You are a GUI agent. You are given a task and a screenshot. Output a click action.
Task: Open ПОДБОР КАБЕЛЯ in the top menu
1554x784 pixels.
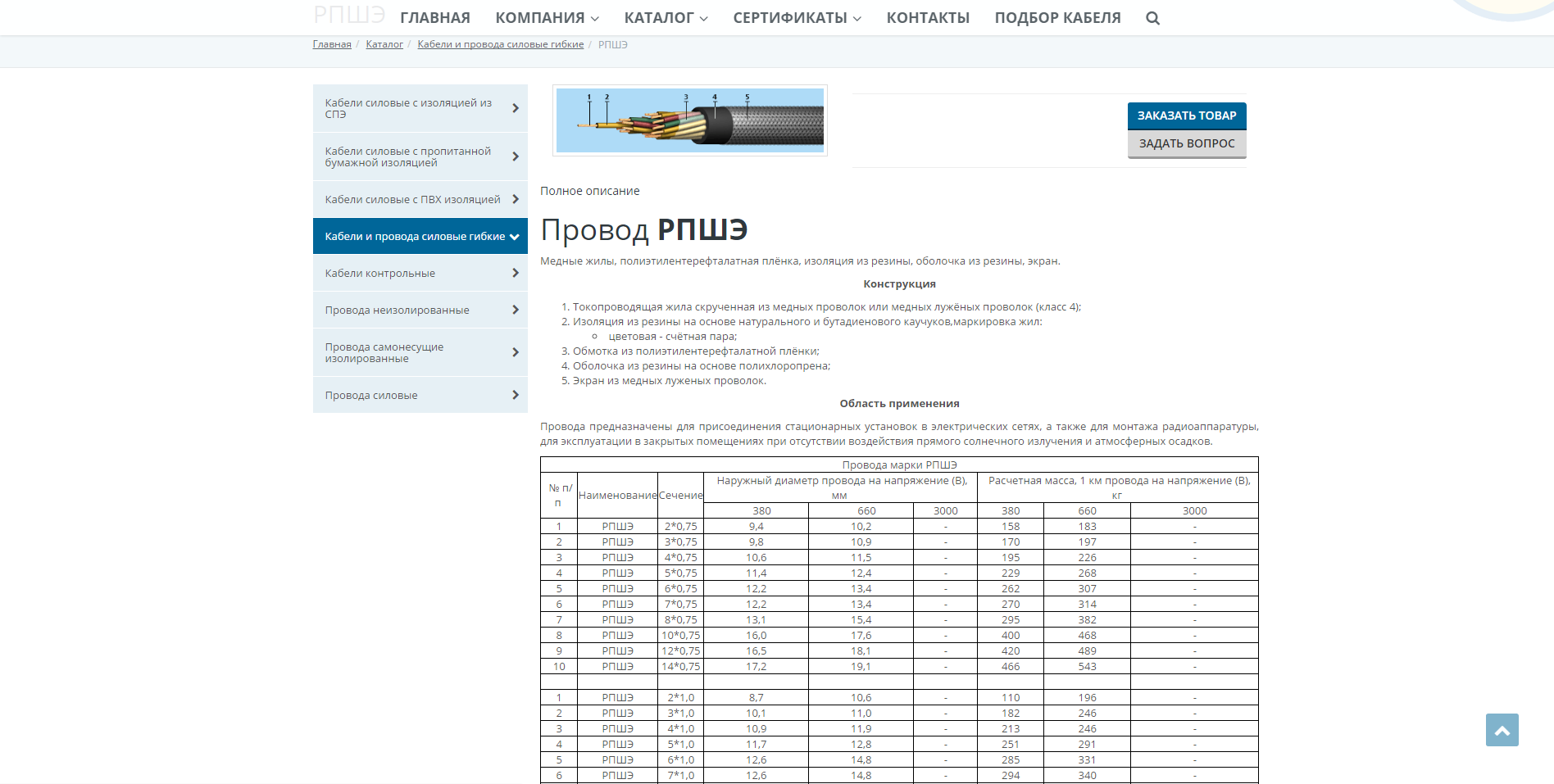tap(1057, 18)
